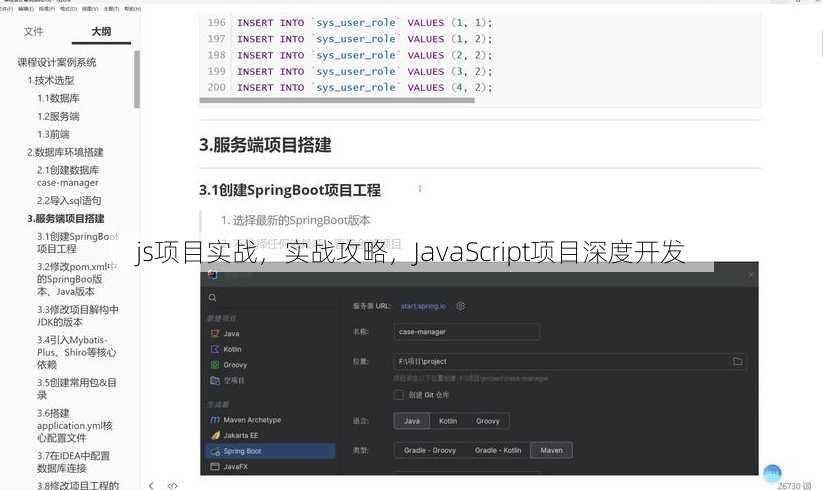The width and height of the screenshot is (823, 490).
Task: Open outline item 3.5创建常用包&目录
Action: coord(77,388)
